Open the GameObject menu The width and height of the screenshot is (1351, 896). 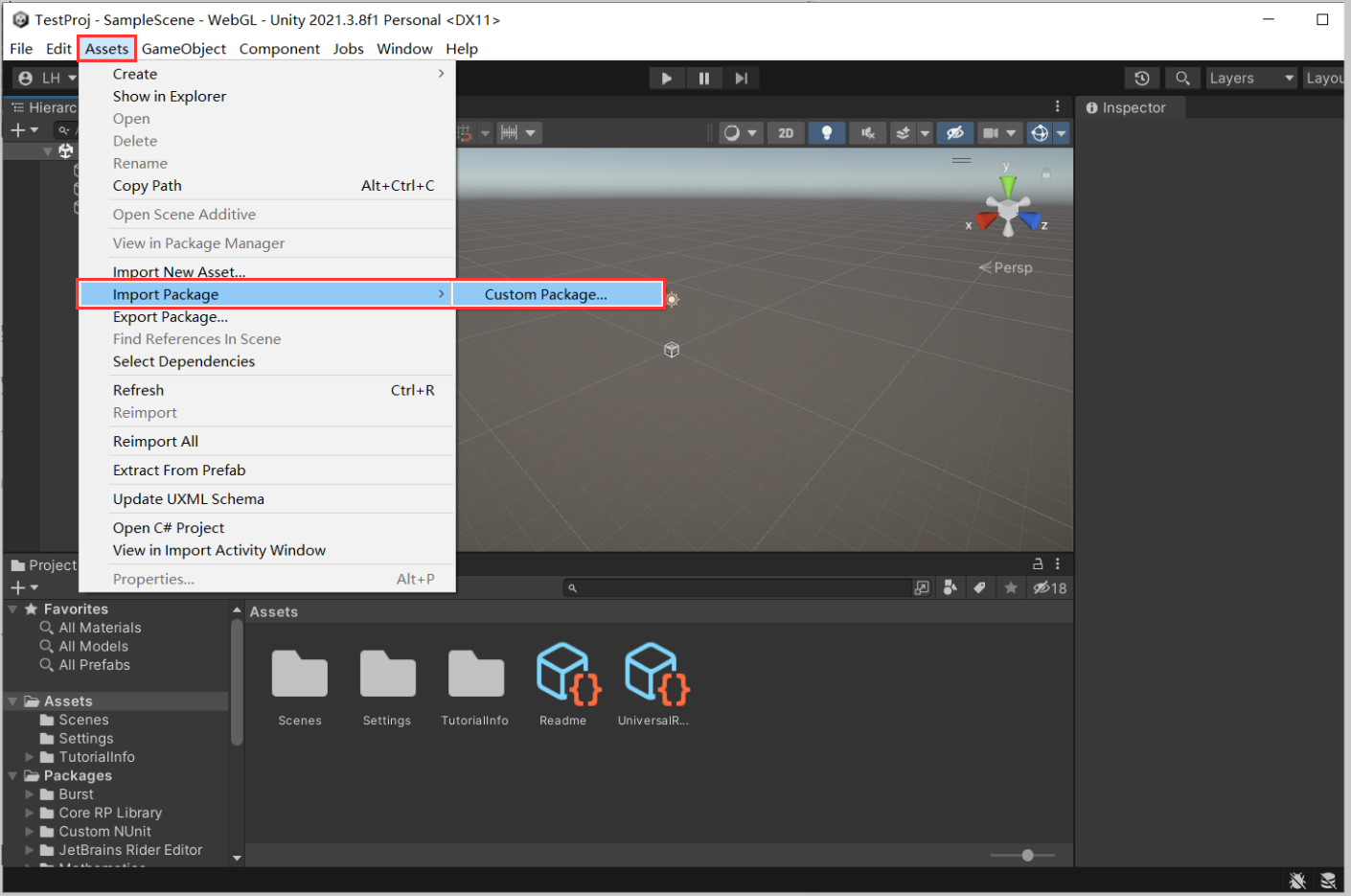tap(184, 49)
